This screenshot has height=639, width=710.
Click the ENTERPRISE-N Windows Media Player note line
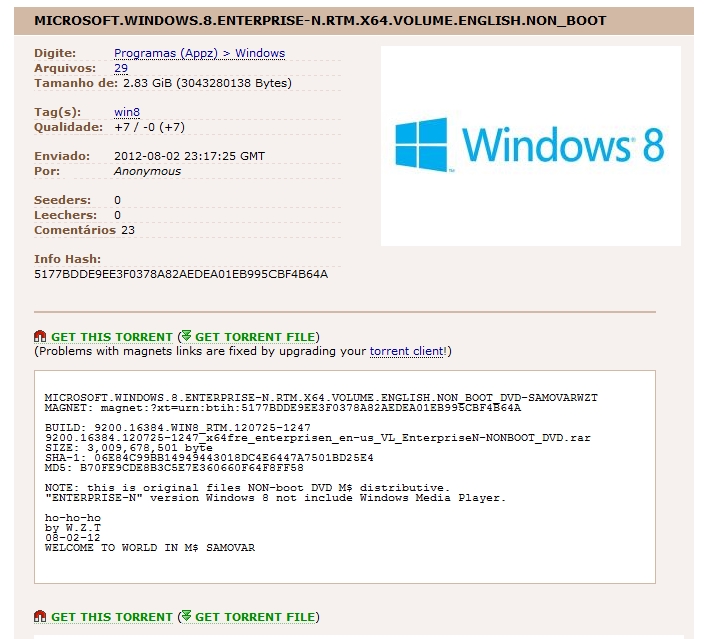pyautogui.click(x=275, y=498)
